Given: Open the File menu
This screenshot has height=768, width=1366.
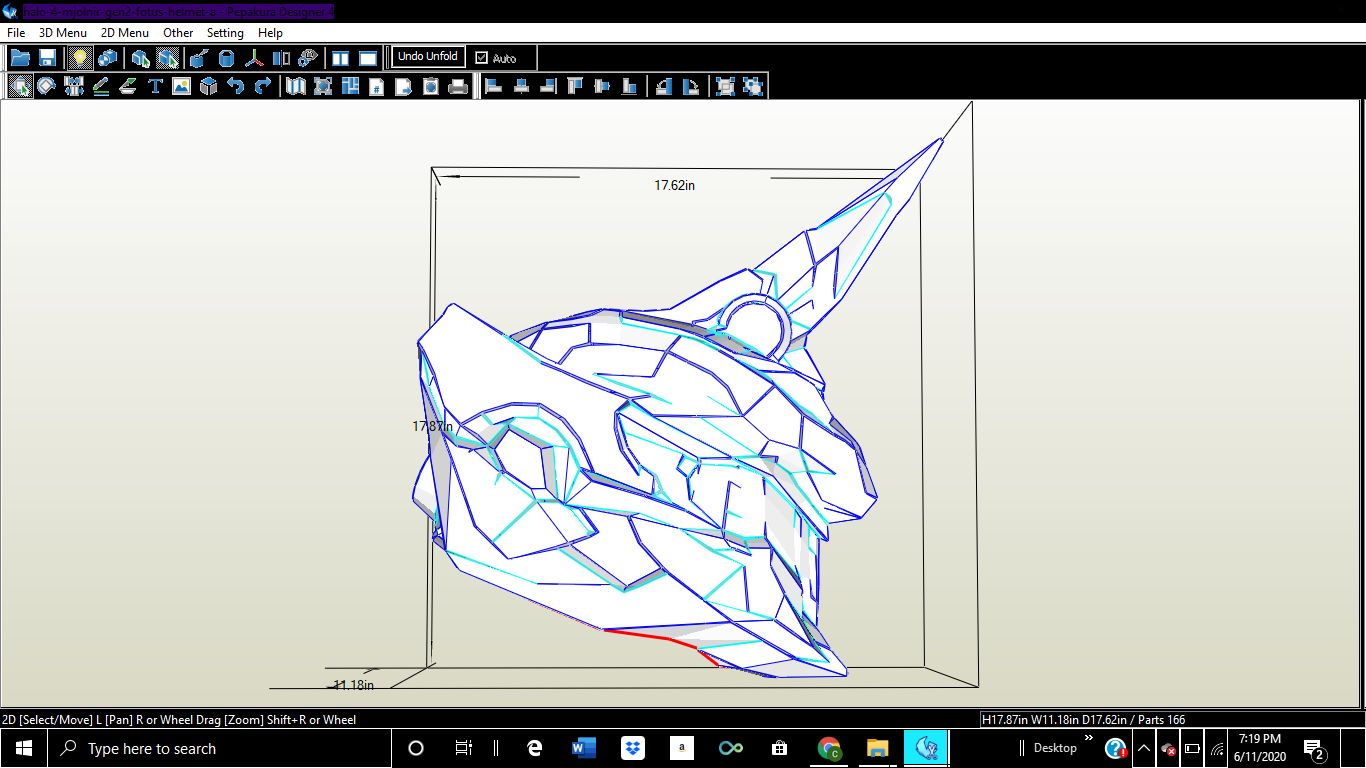Looking at the screenshot, I should point(16,33).
